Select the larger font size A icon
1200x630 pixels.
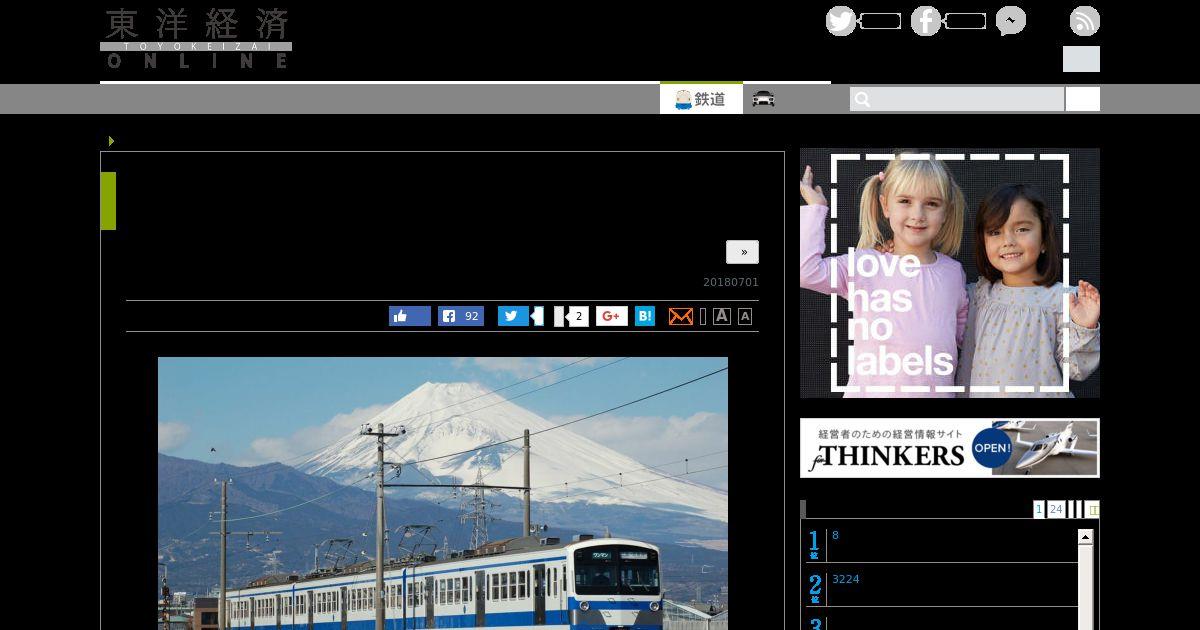tap(721, 316)
